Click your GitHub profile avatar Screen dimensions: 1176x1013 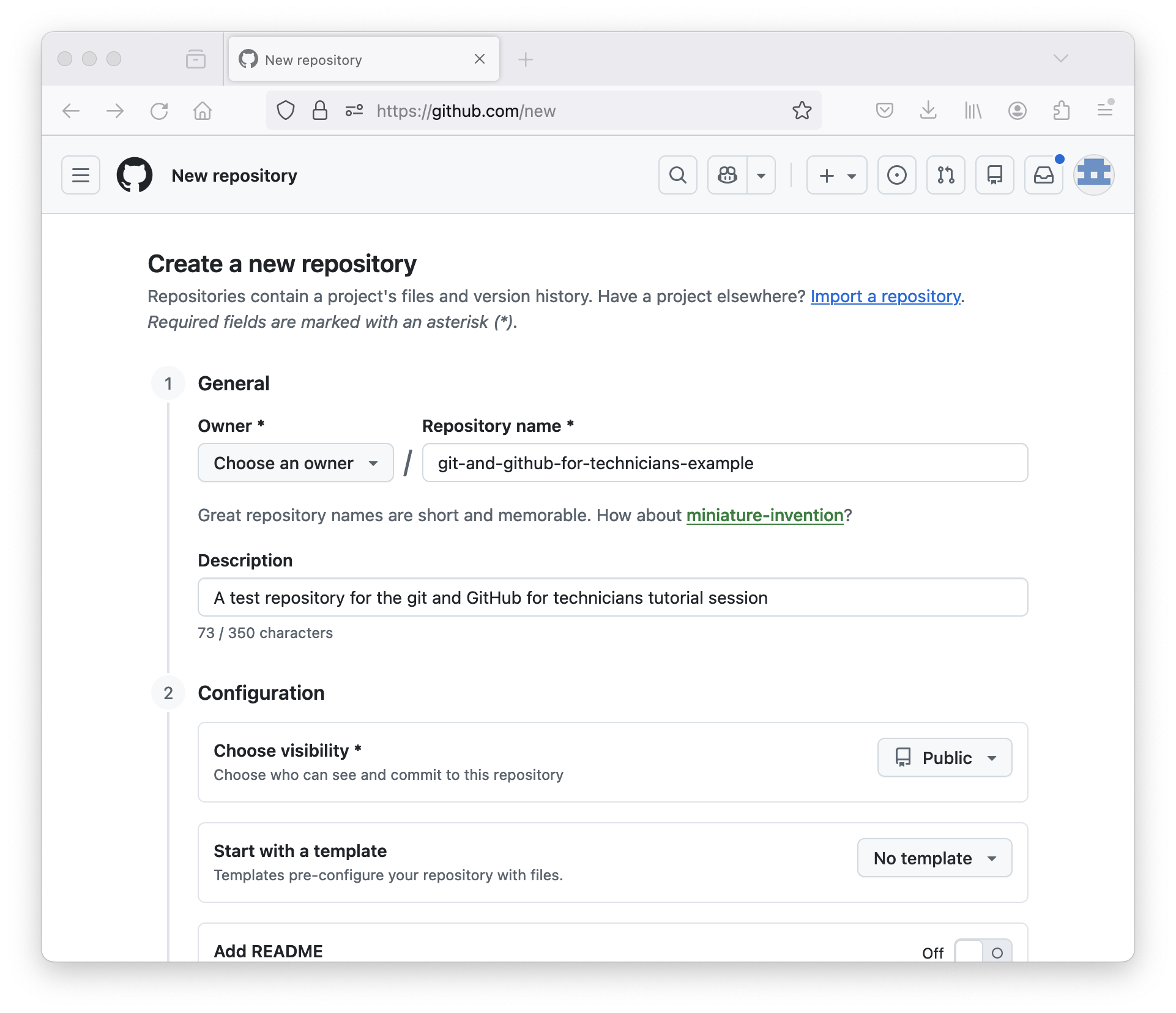pos(1093,174)
